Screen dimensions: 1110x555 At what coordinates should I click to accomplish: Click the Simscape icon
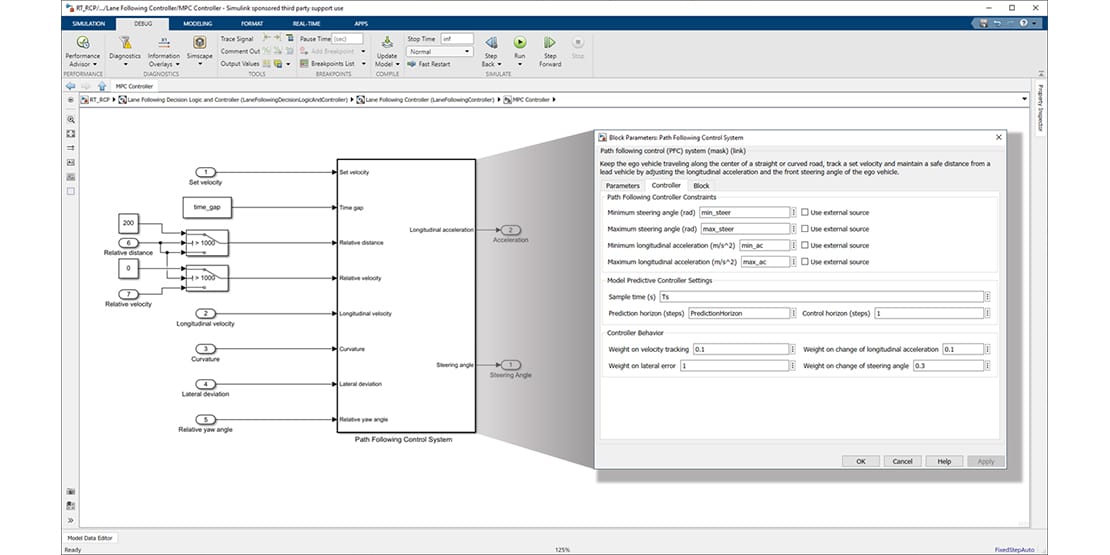pos(199,44)
